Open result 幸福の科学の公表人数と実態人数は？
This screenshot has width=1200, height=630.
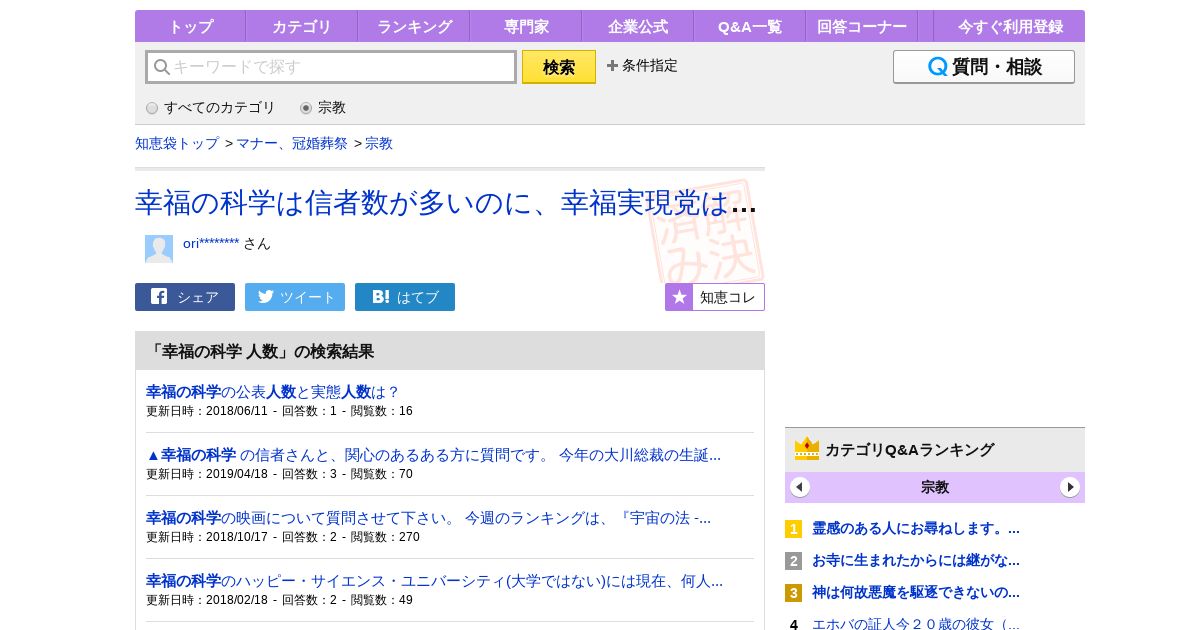point(273,392)
